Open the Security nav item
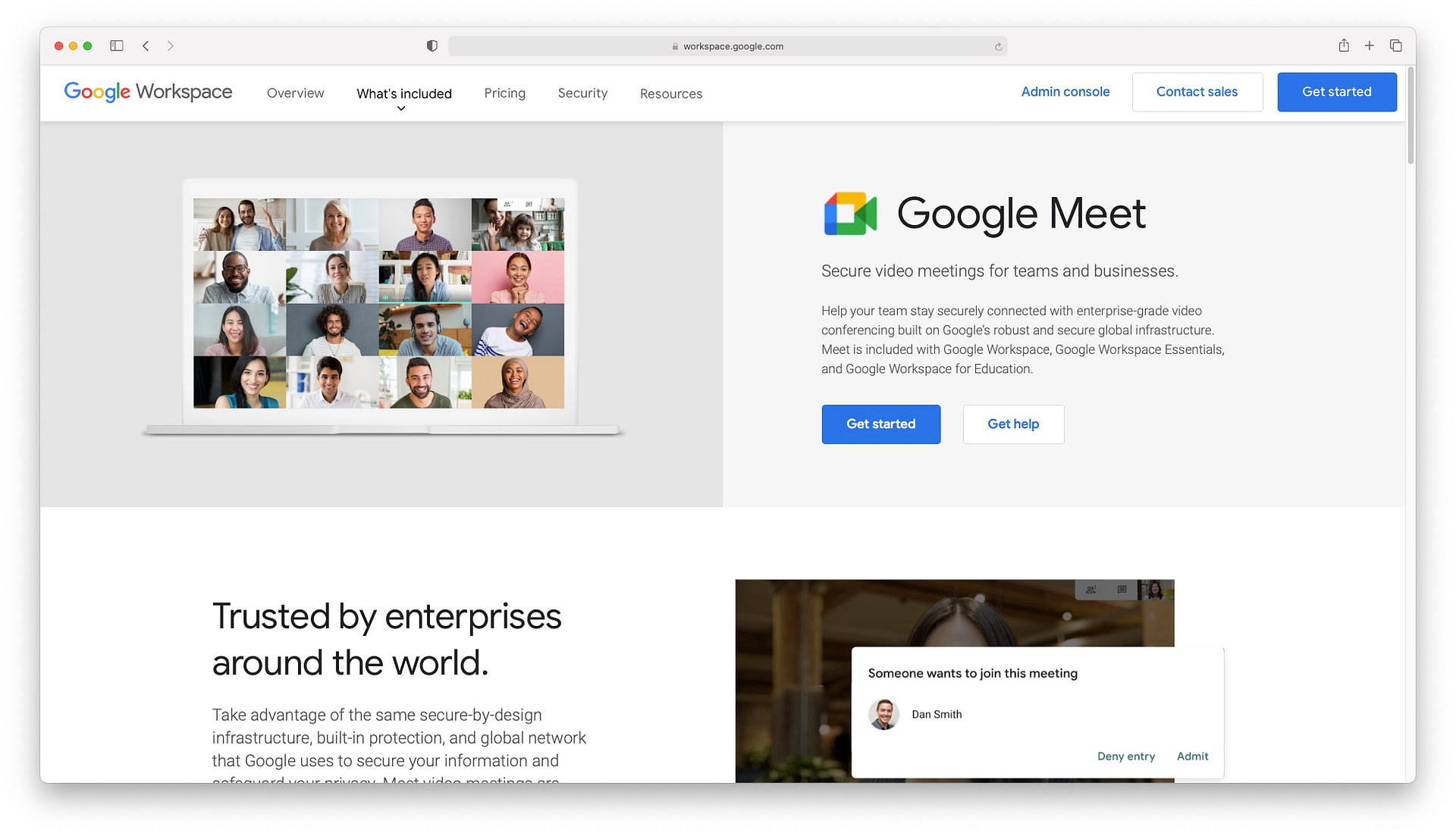This screenshot has height=836, width=1456. [582, 93]
